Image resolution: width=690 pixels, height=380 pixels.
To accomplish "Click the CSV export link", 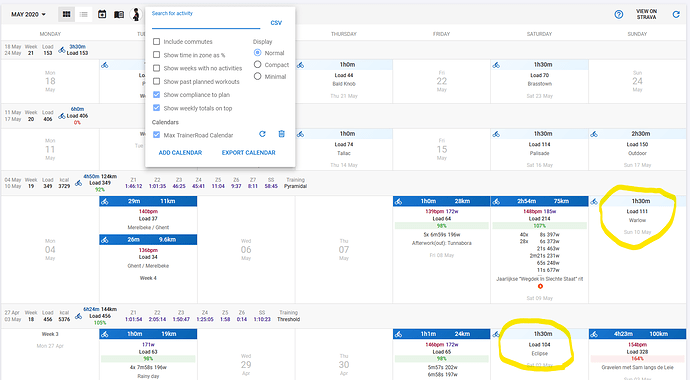I will point(276,23).
